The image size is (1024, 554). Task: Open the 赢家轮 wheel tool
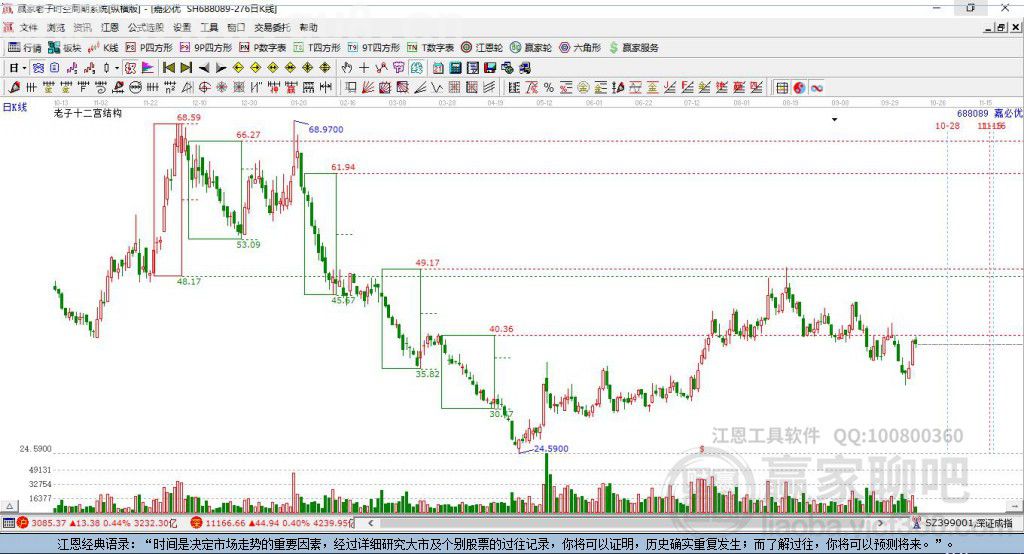[531, 48]
